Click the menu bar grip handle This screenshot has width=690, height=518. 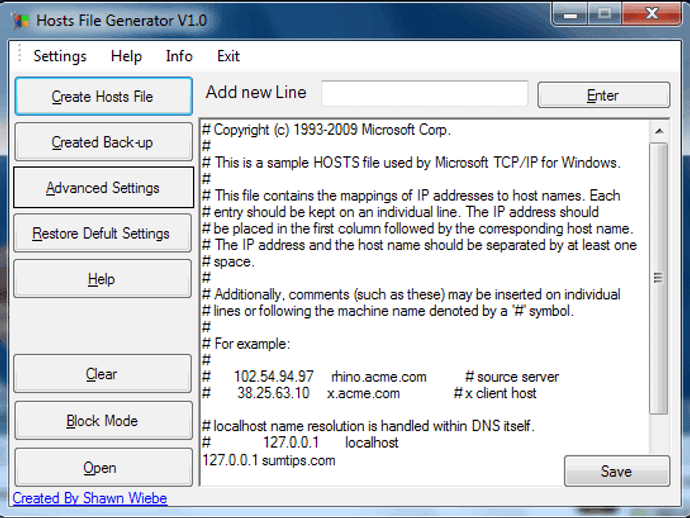[x=19, y=55]
